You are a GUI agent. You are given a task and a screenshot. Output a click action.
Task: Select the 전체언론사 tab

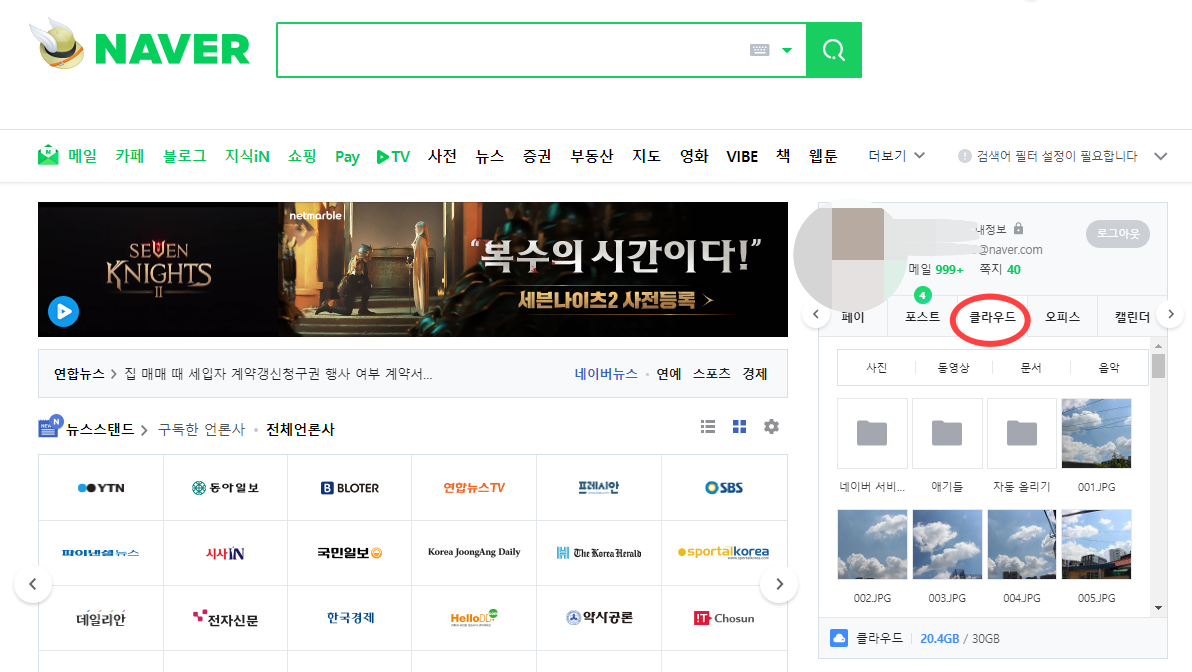(300, 430)
